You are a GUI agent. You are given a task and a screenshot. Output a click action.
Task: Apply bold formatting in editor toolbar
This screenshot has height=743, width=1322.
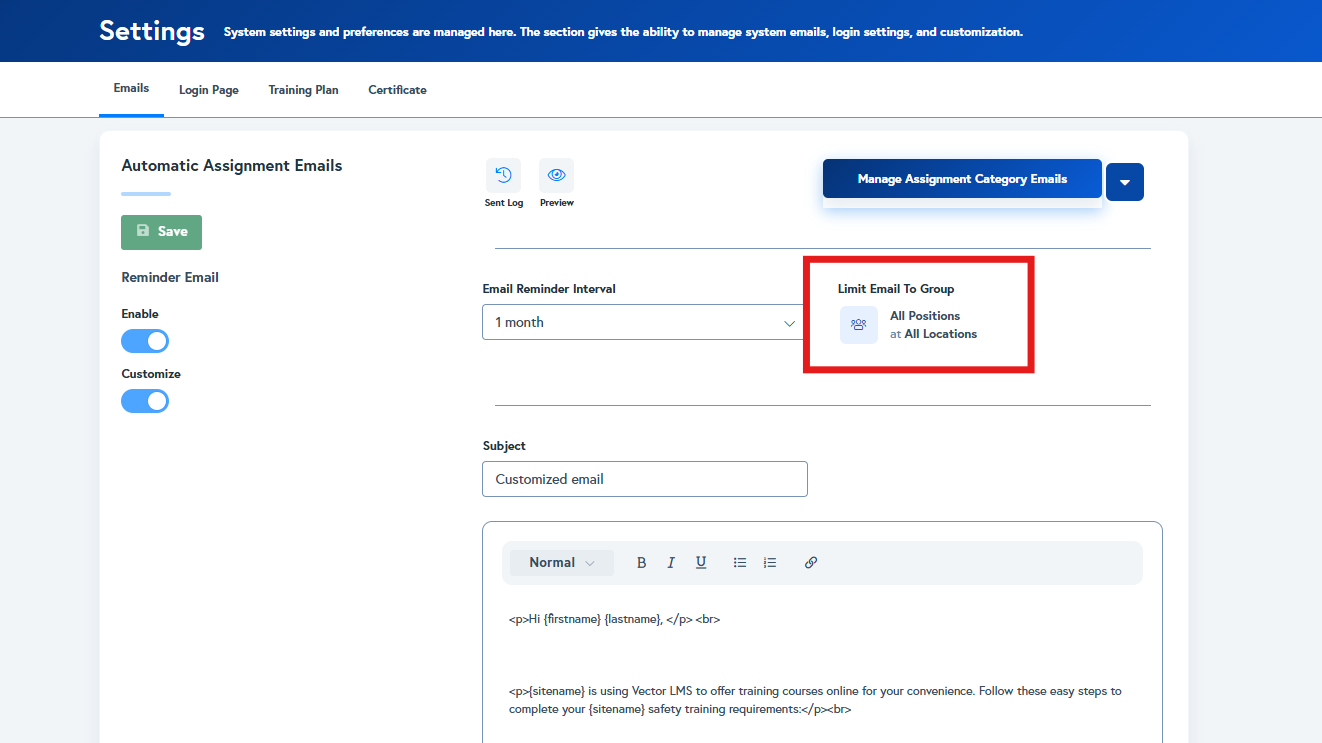click(x=642, y=563)
